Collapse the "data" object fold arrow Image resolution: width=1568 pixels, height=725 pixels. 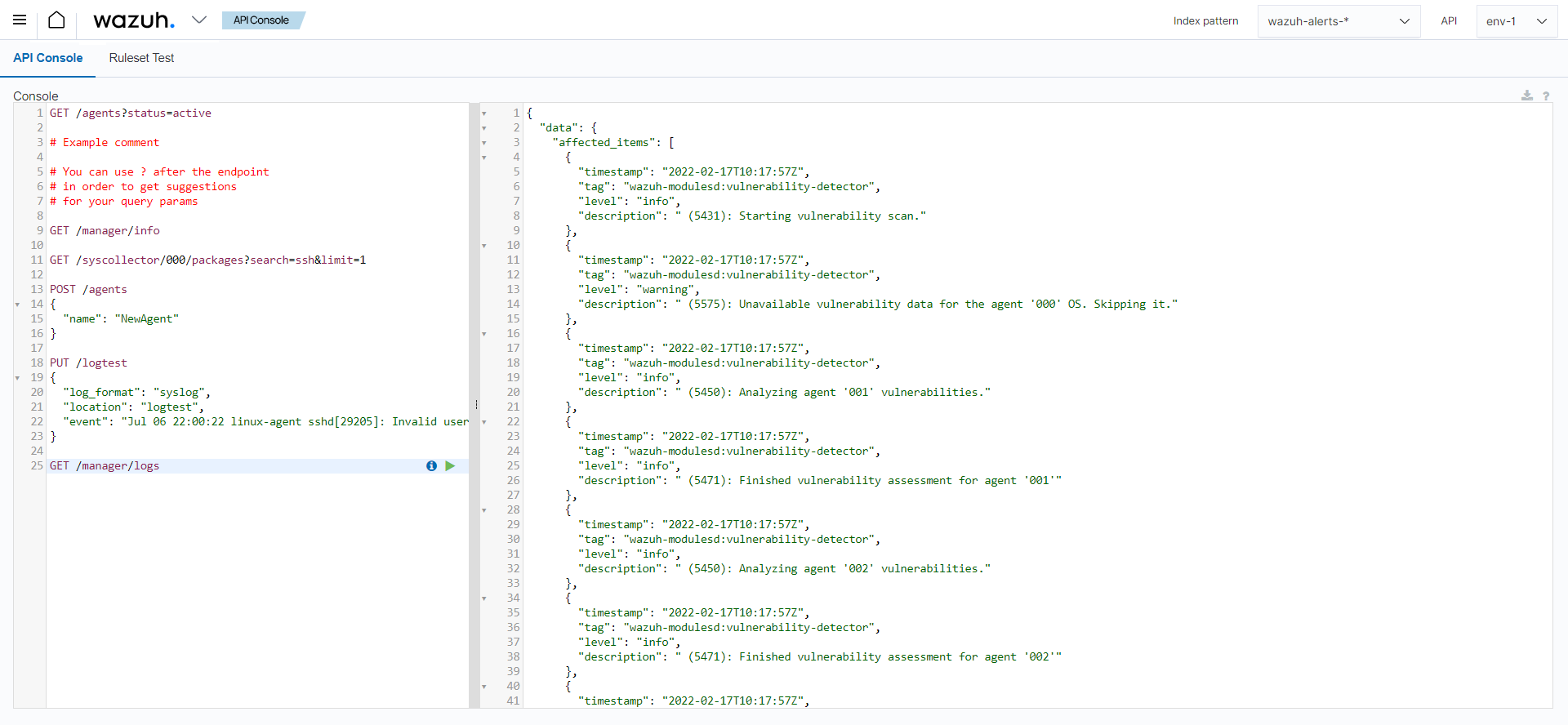click(x=484, y=128)
